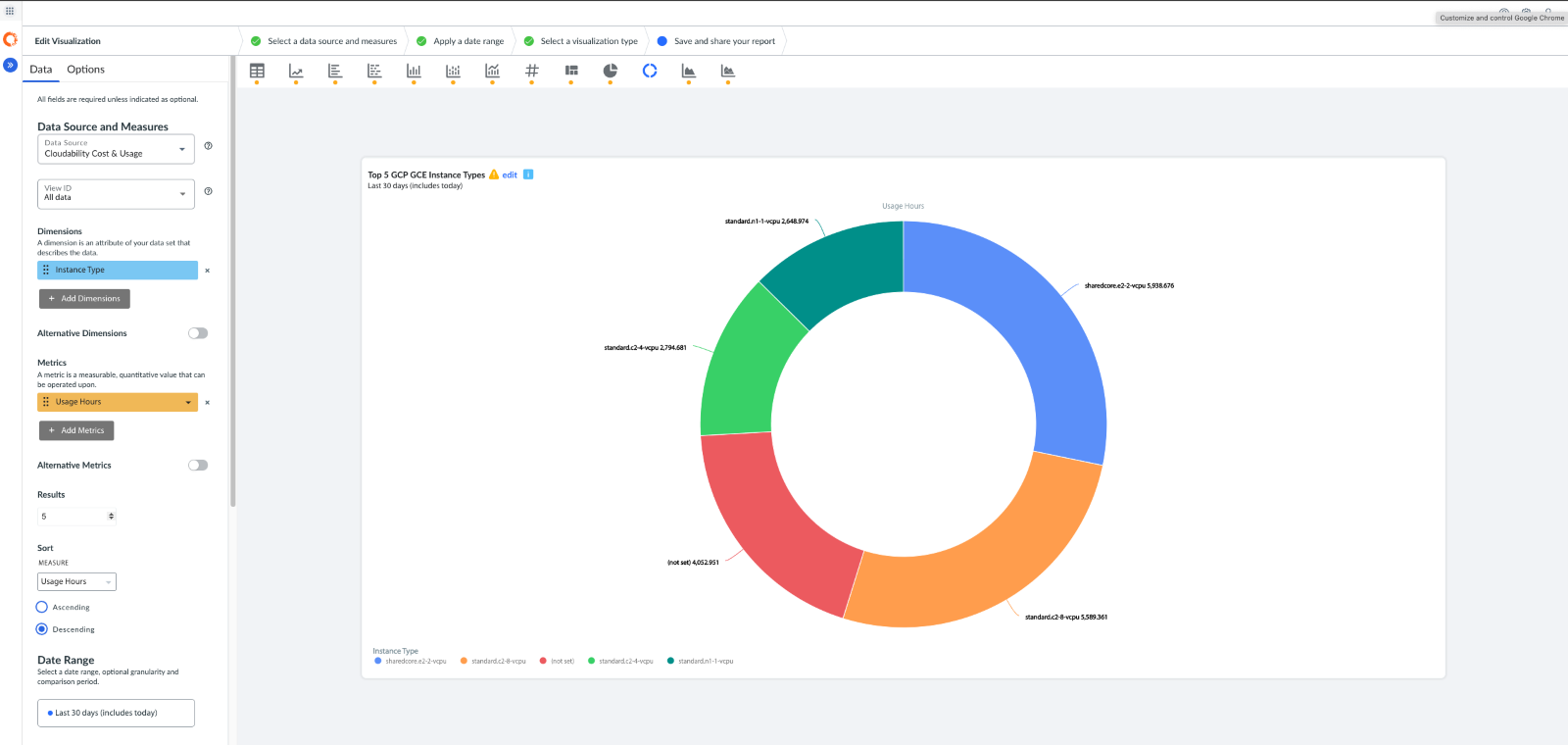1568x745 pixels.
Task: Expand the Usage Hours metric dropdown
Action: coord(188,402)
